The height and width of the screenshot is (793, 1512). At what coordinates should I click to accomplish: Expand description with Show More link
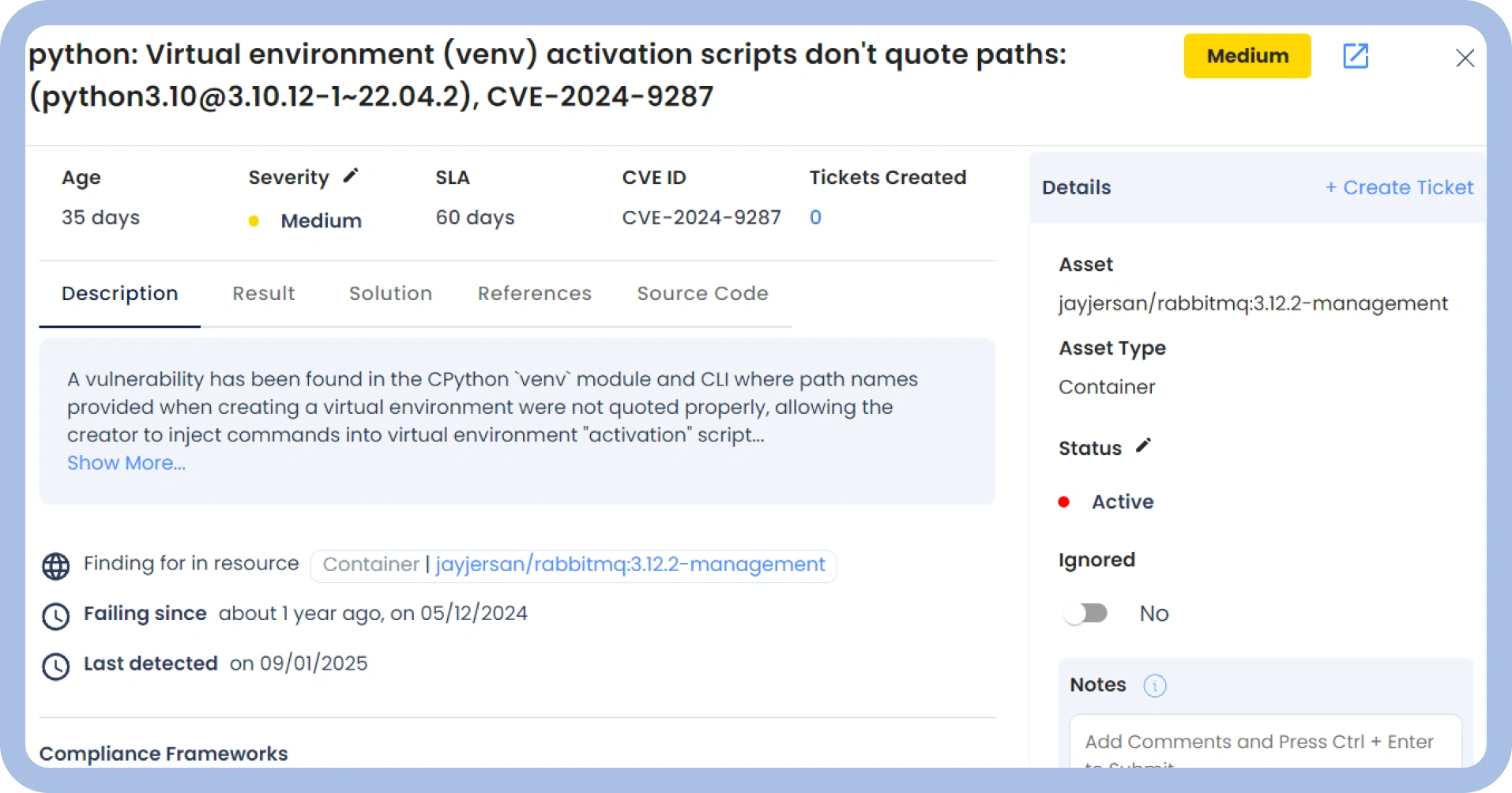(x=126, y=464)
